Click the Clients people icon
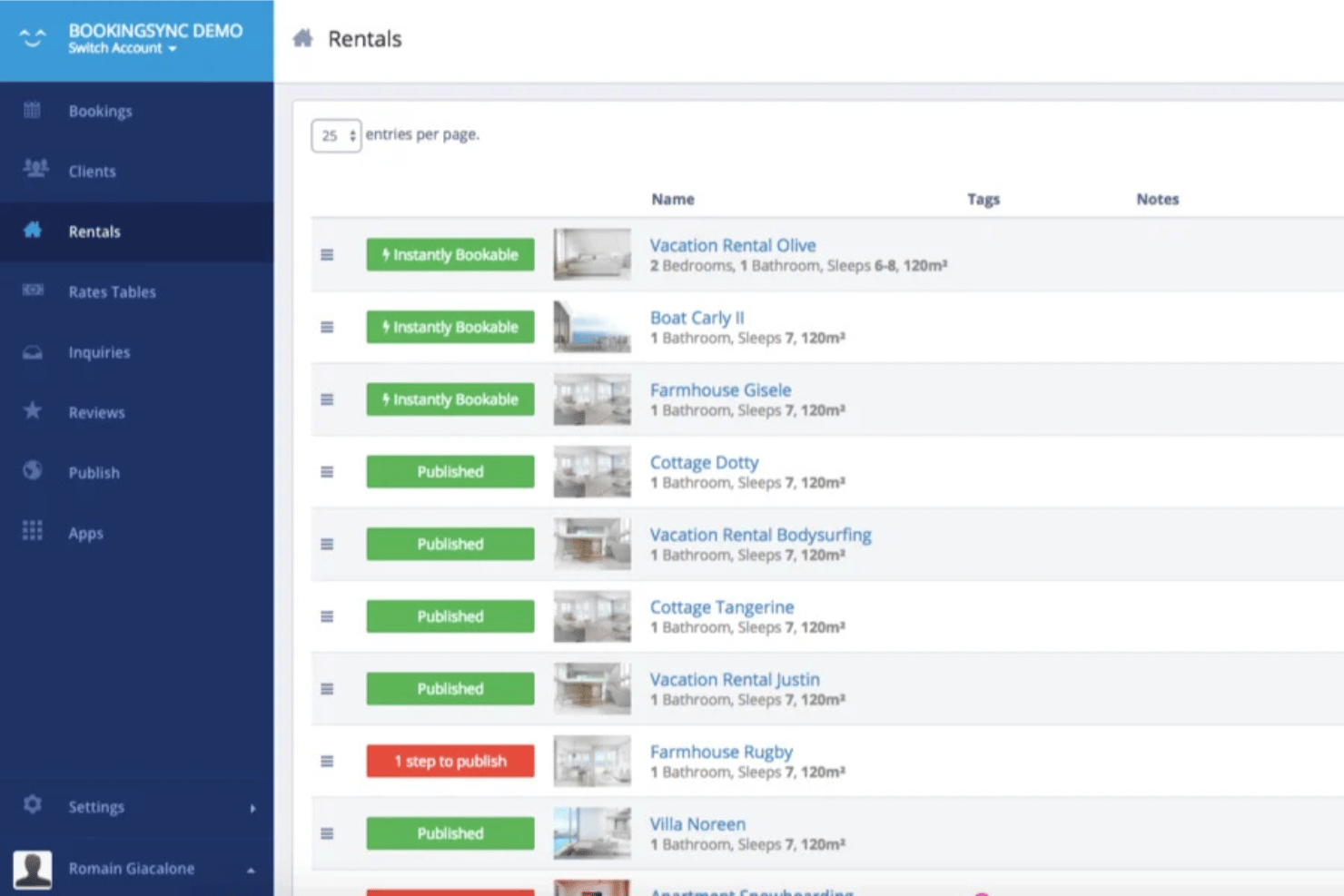1344x896 pixels. click(35, 168)
